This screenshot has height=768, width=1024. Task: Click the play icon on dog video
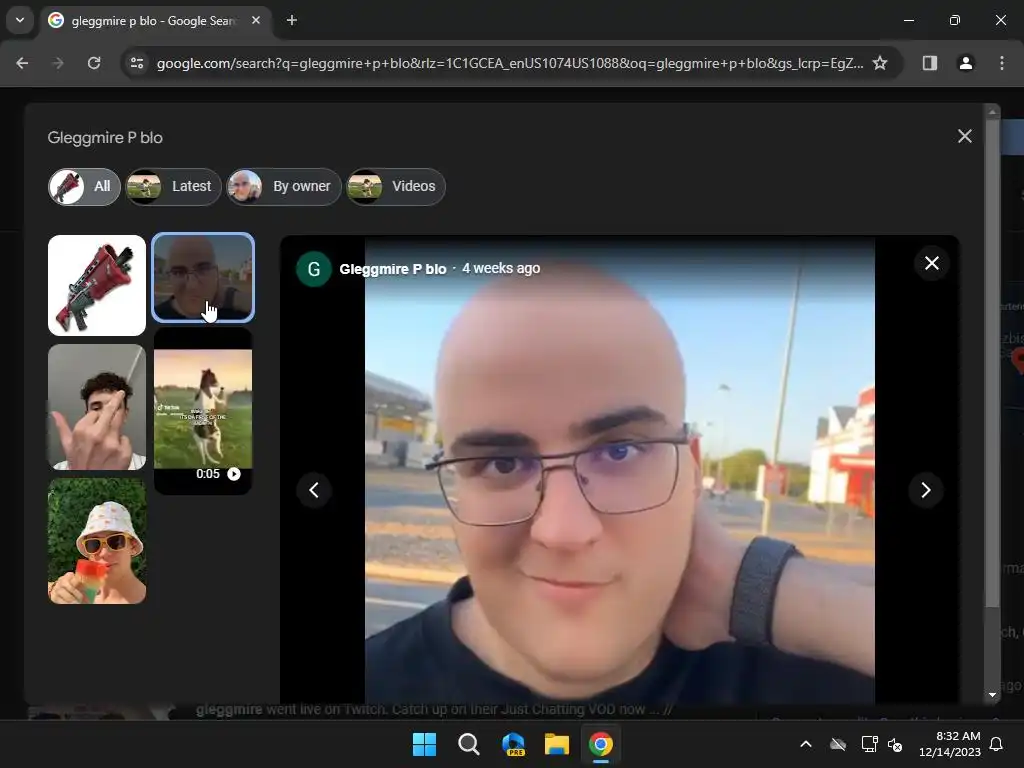[234, 474]
